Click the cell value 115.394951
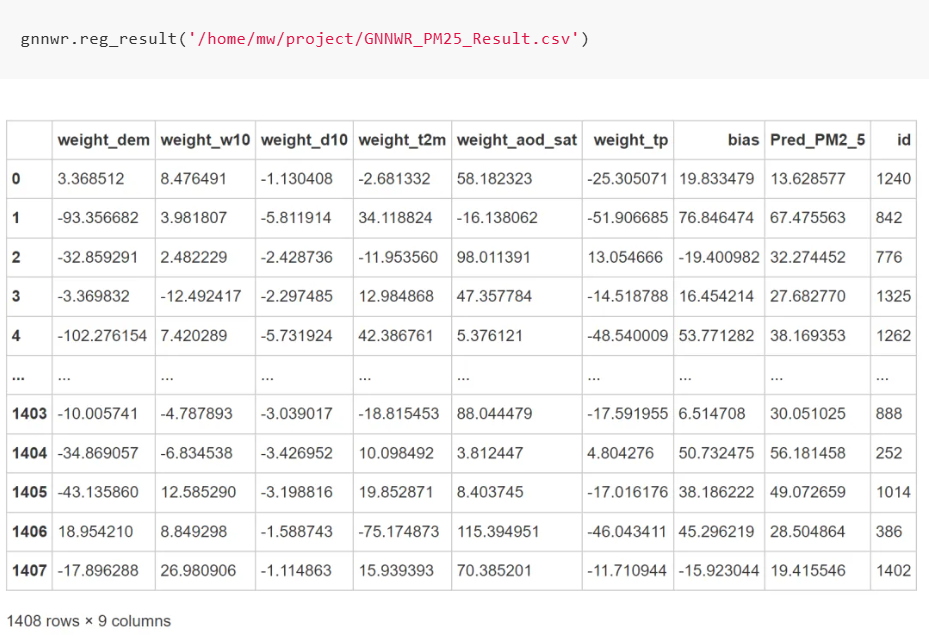This screenshot has width=929, height=637. [x=498, y=532]
